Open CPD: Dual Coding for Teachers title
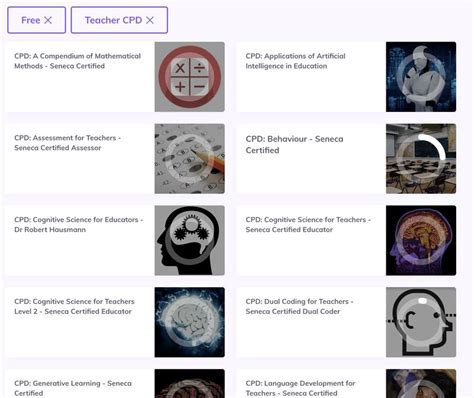 [x=299, y=306]
